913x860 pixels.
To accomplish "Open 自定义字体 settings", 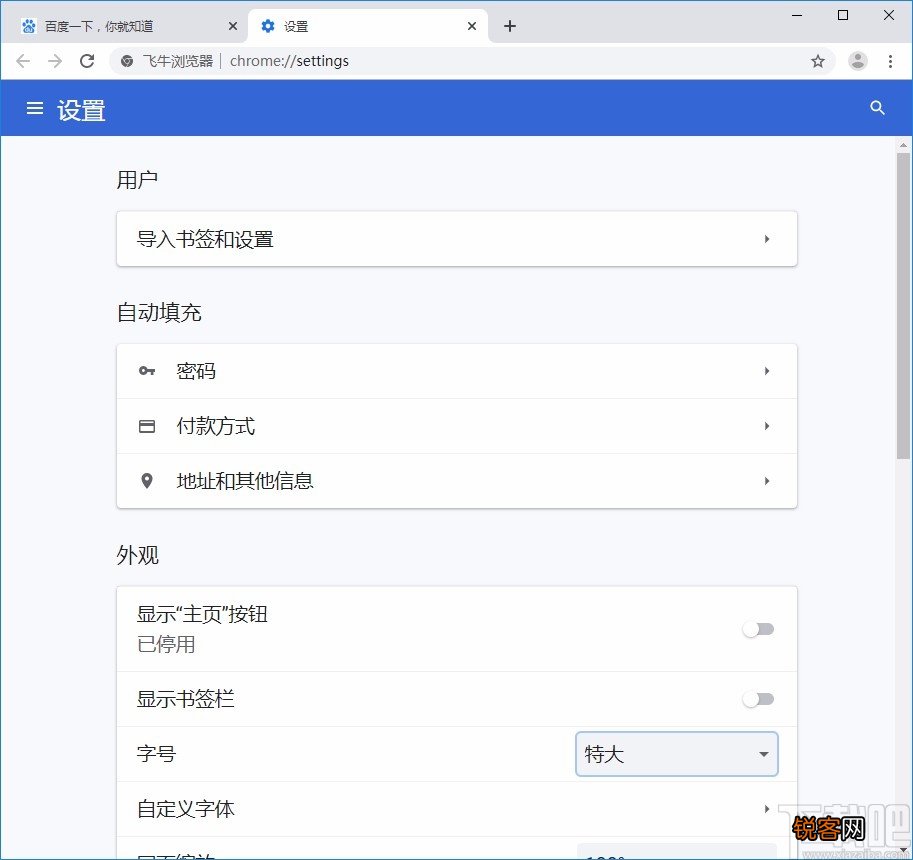I will [456, 809].
